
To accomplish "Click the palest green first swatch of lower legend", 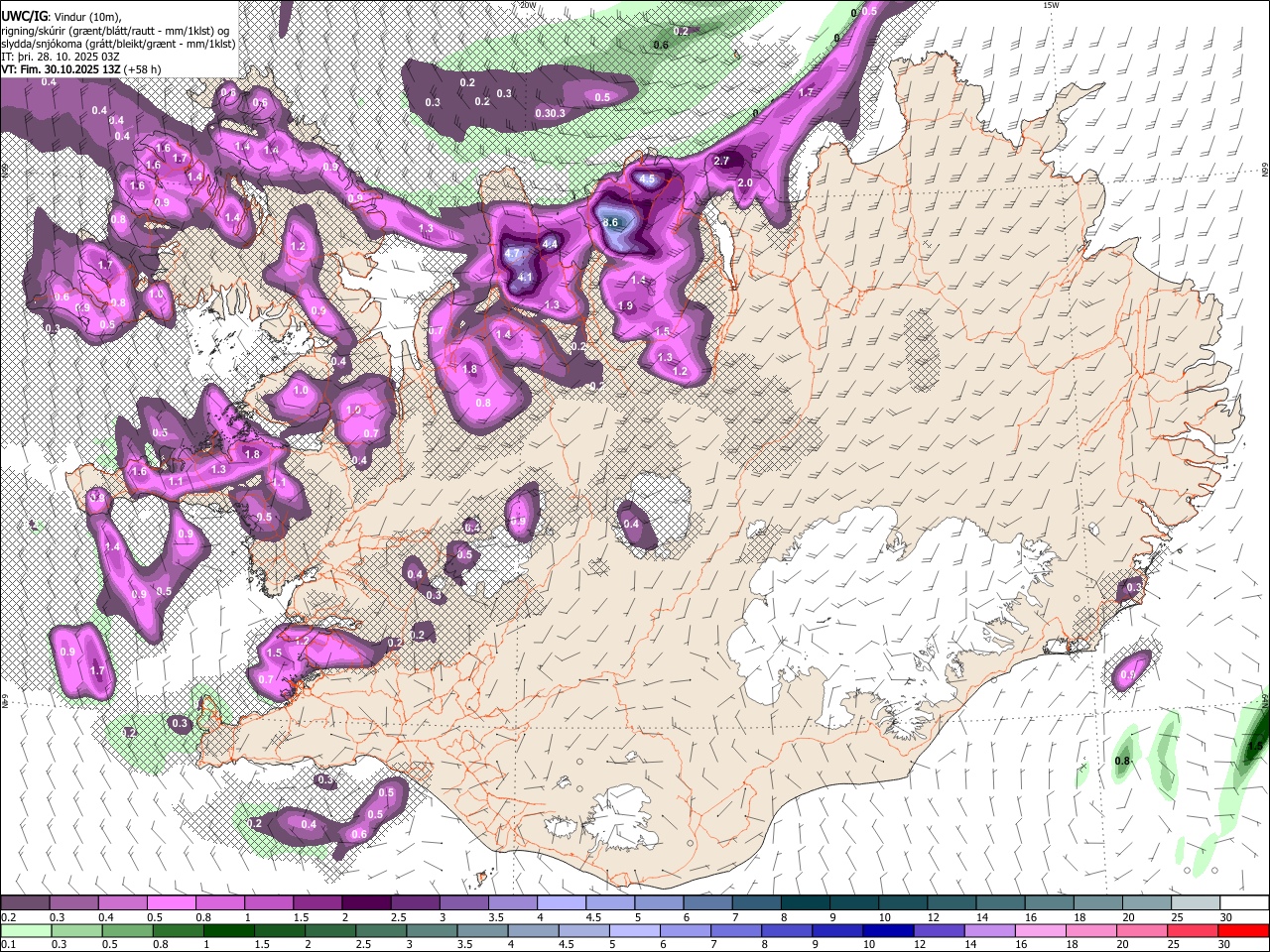I will coord(26,930).
